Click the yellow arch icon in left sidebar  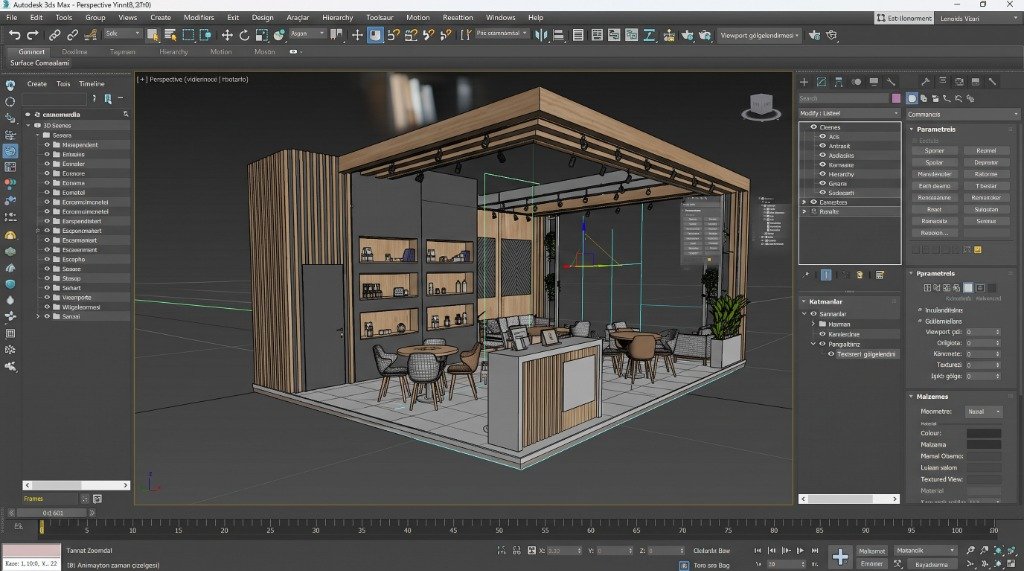coord(10,235)
